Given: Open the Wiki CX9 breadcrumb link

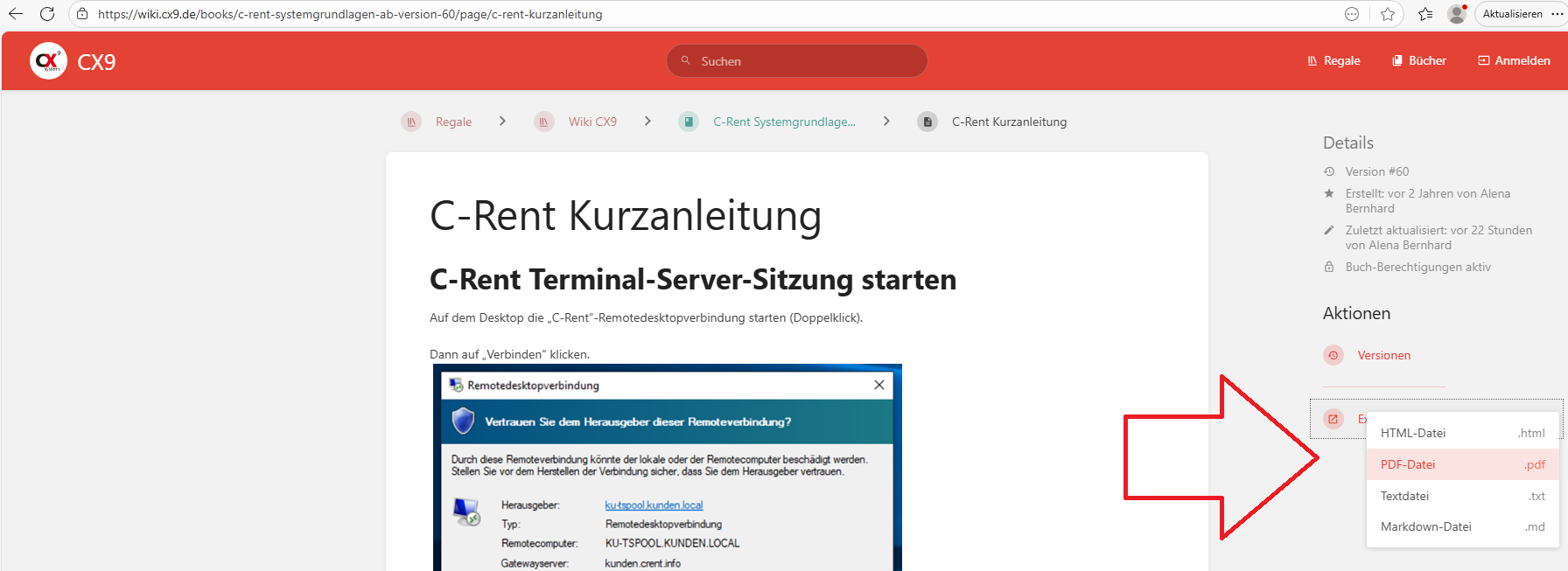Looking at the screenshot, I should 592,122.
